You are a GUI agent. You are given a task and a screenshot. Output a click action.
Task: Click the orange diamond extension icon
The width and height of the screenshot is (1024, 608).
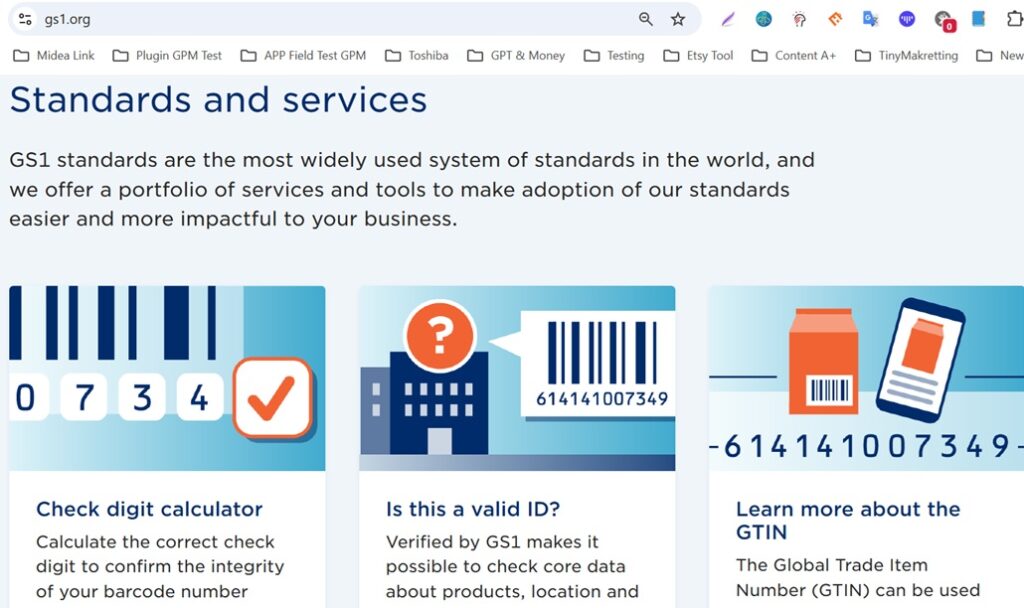[835, 19]
